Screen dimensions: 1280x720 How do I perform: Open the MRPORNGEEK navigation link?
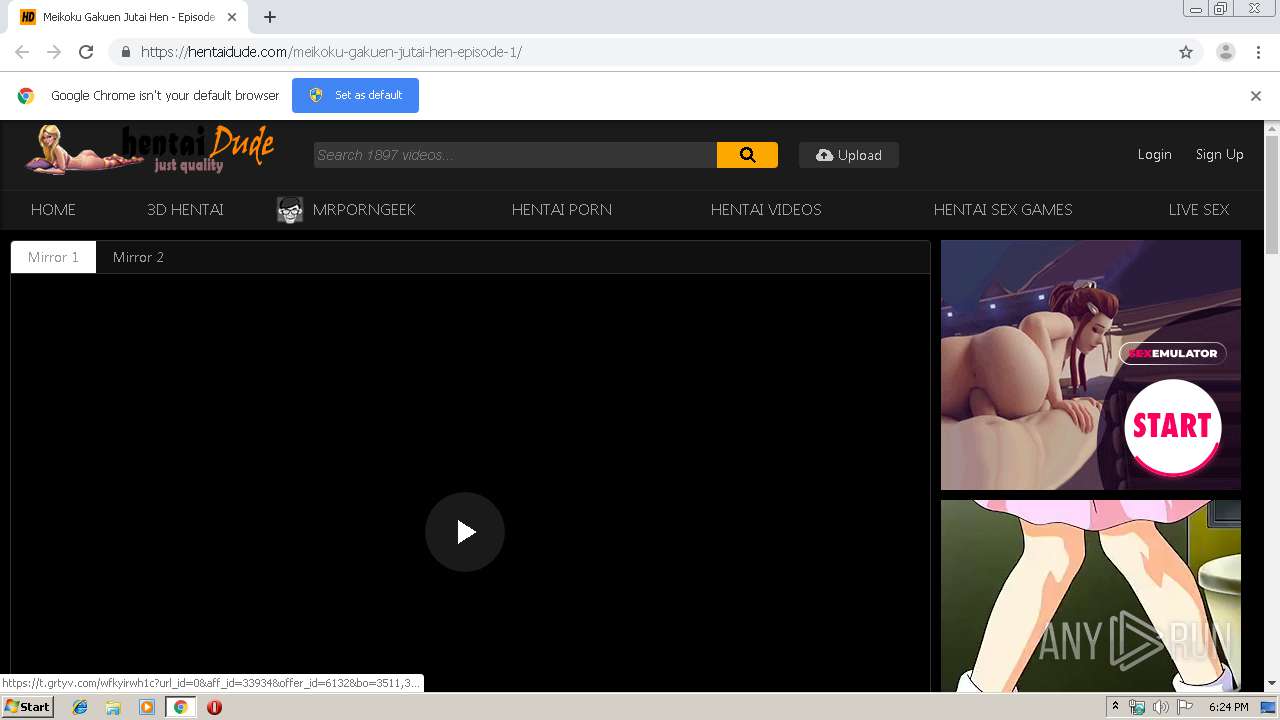pos(364,210)
